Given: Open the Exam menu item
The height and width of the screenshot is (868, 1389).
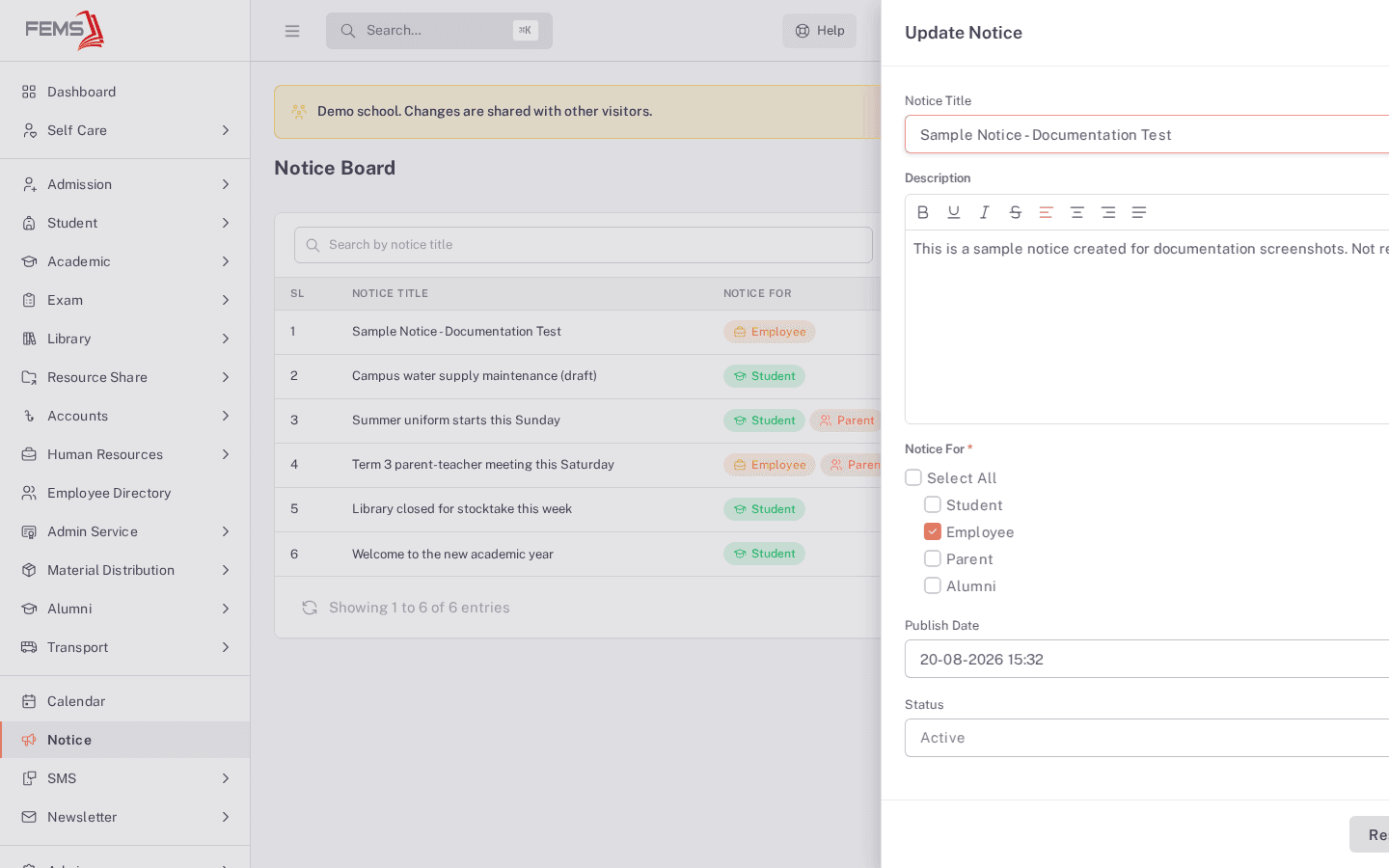Looking at the screenshot, I should pos(125,300).
